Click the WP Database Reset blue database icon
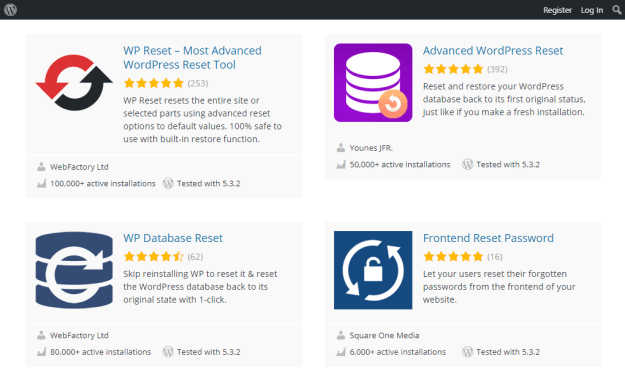 click(x=74, y=270)
